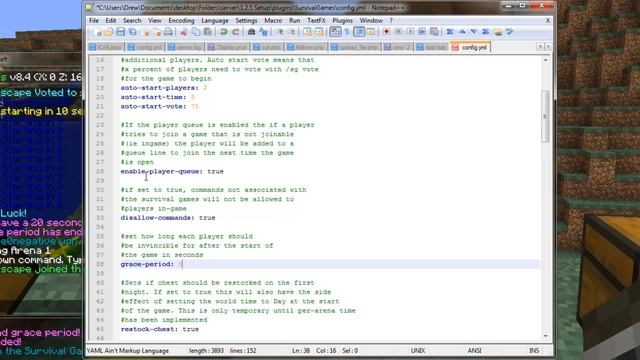Viewport: 640px width, 360px height.
Task: Open the Replace toolbar icon
Action: click(263, 32)
